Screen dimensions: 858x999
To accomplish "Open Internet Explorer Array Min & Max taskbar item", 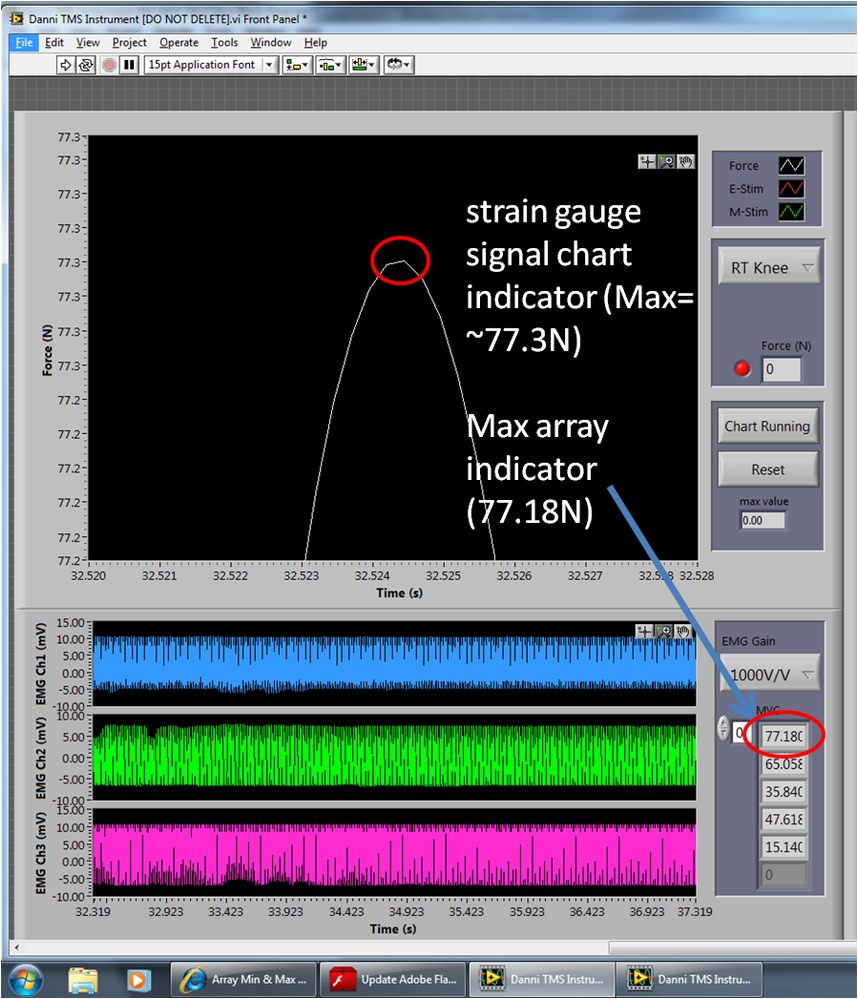I will 243,979.
